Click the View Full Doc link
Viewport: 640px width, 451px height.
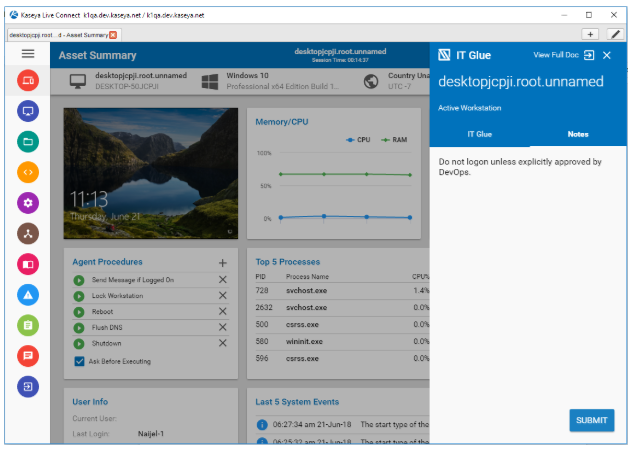click(555, 55)
